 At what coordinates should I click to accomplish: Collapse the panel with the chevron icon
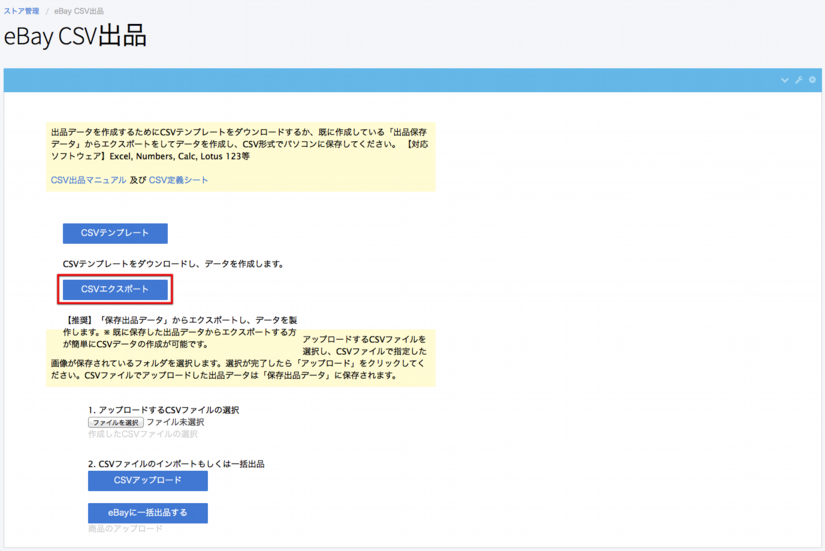click(x=785, y=80)
